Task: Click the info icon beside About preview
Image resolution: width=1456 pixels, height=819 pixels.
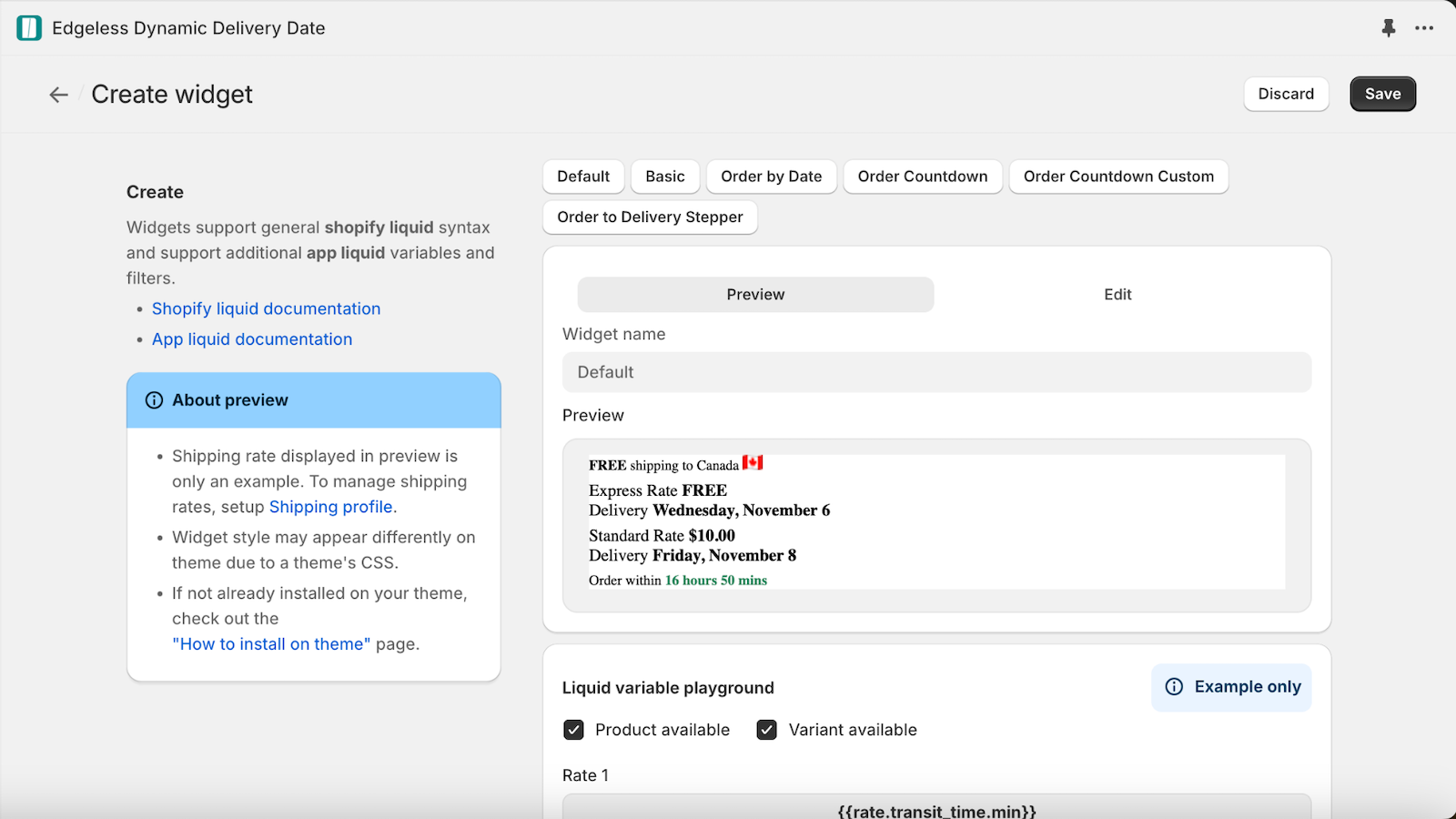Action: pyautogui.click(x=155, y=400)
